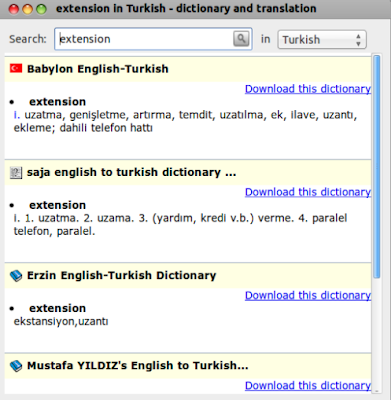This screenshot has width=391, height=400.
Task: Download the Erzin English-Turkish Dictionary
Action: (308, 295)
